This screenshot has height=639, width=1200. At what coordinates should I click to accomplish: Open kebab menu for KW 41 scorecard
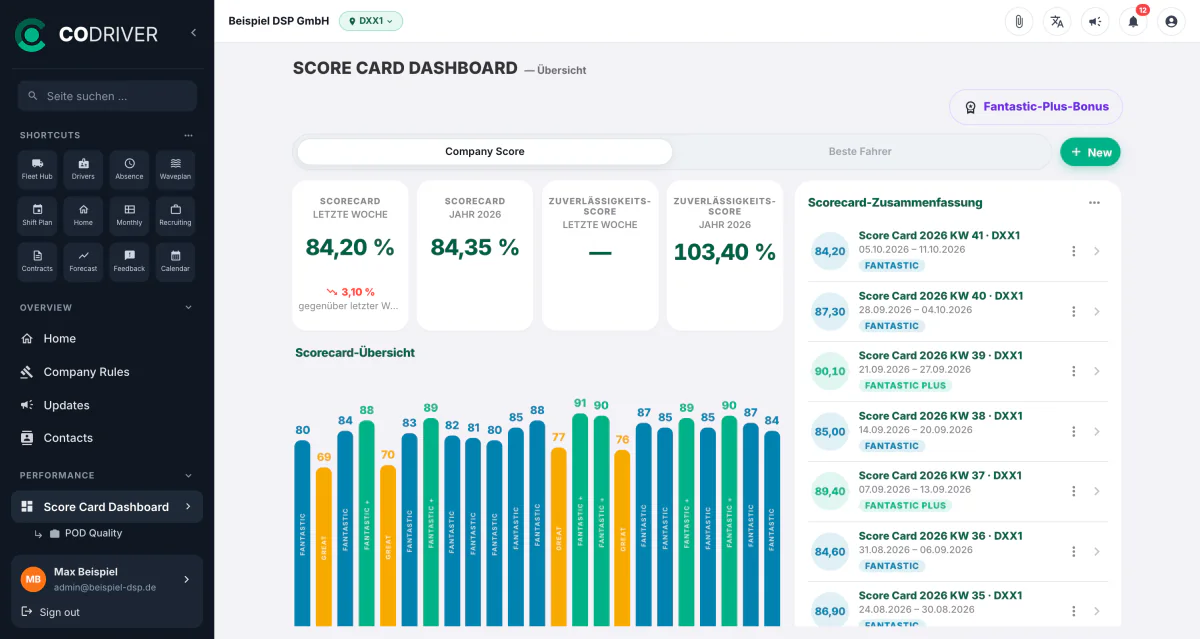pos(1074,251)
